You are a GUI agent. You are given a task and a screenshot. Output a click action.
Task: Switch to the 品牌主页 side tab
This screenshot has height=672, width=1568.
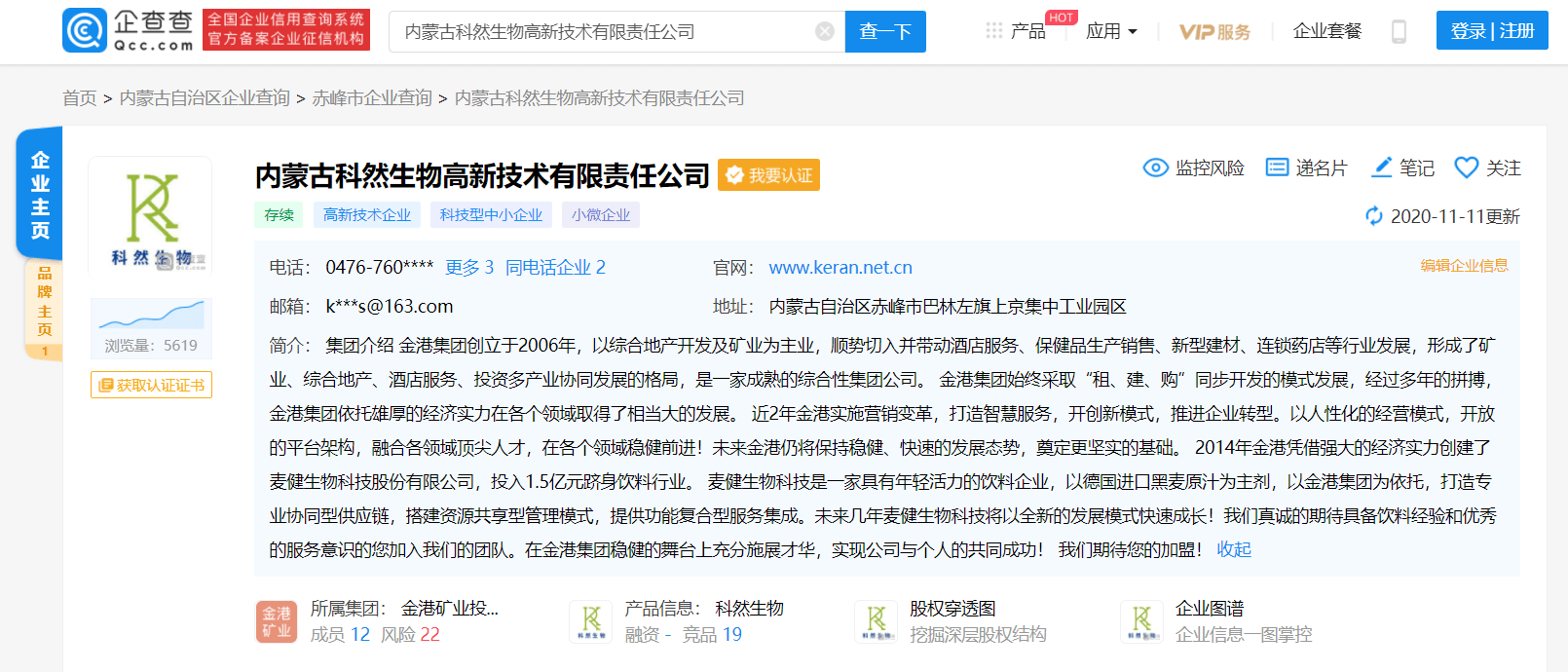point(44,301)
